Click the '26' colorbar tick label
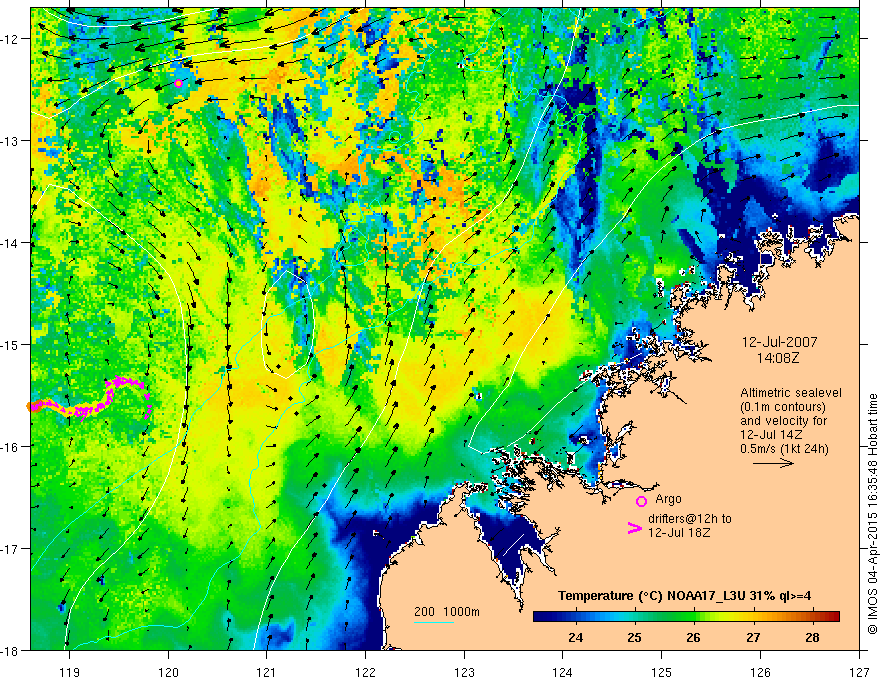Viewport: 880px width, 680px height. [x=694, y=637]
